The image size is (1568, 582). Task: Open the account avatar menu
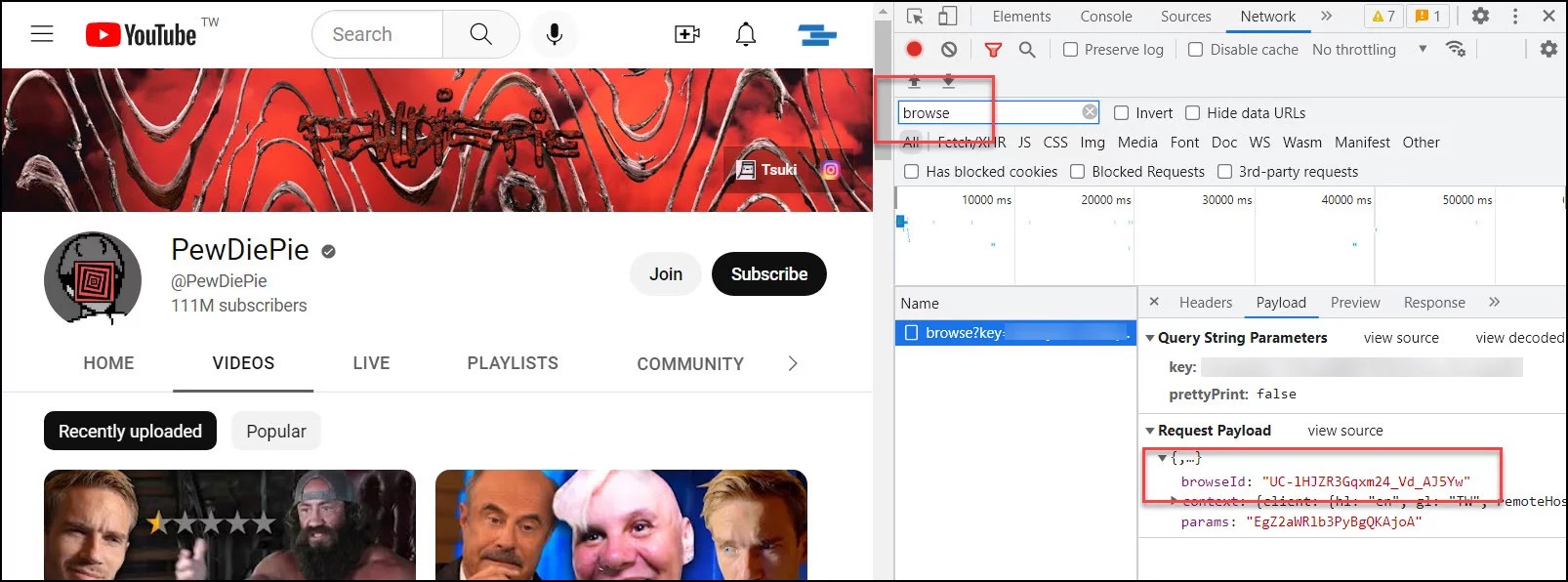817,35
